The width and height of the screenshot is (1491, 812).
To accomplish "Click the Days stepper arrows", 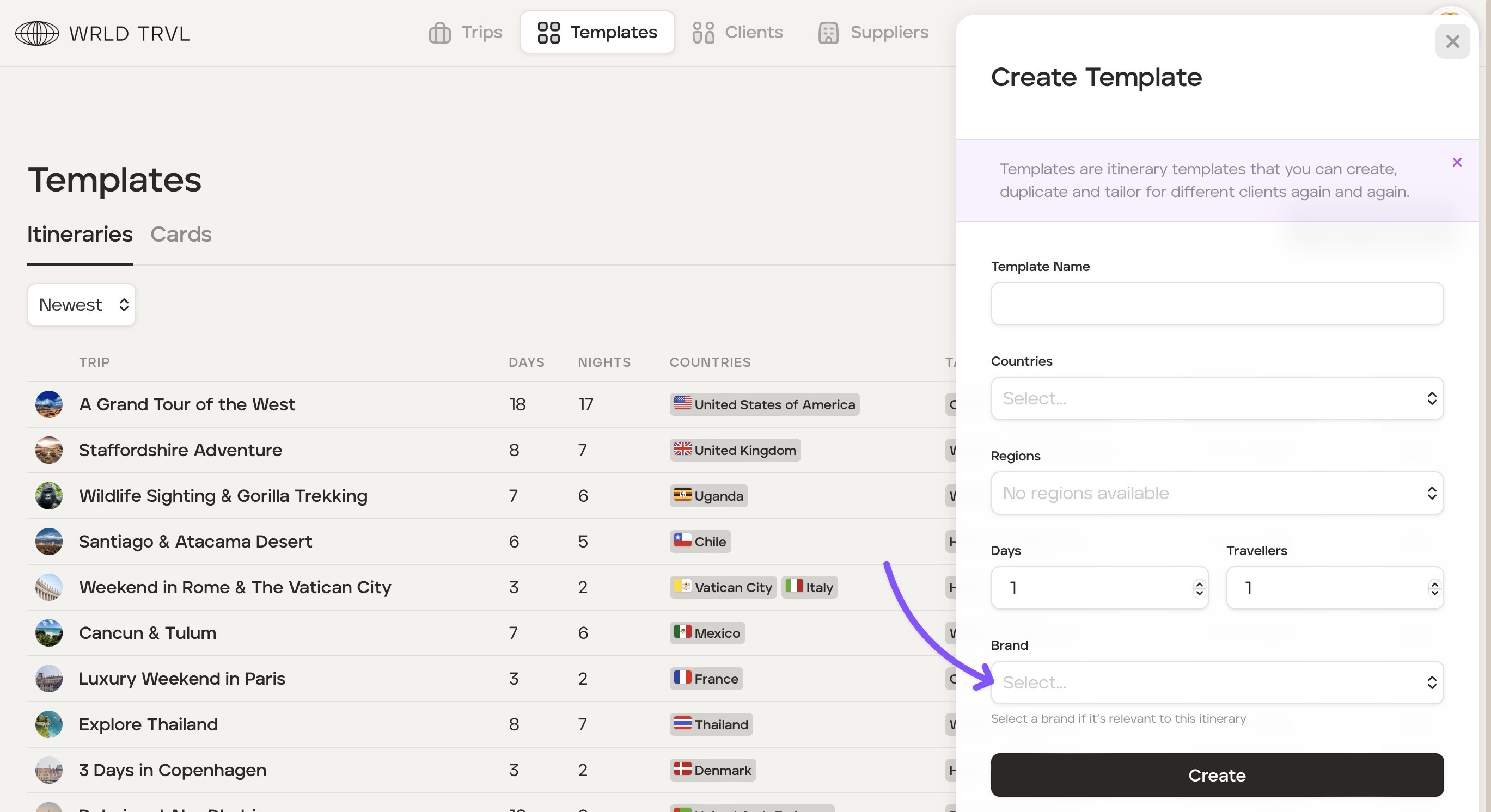I will point(1199,588).
